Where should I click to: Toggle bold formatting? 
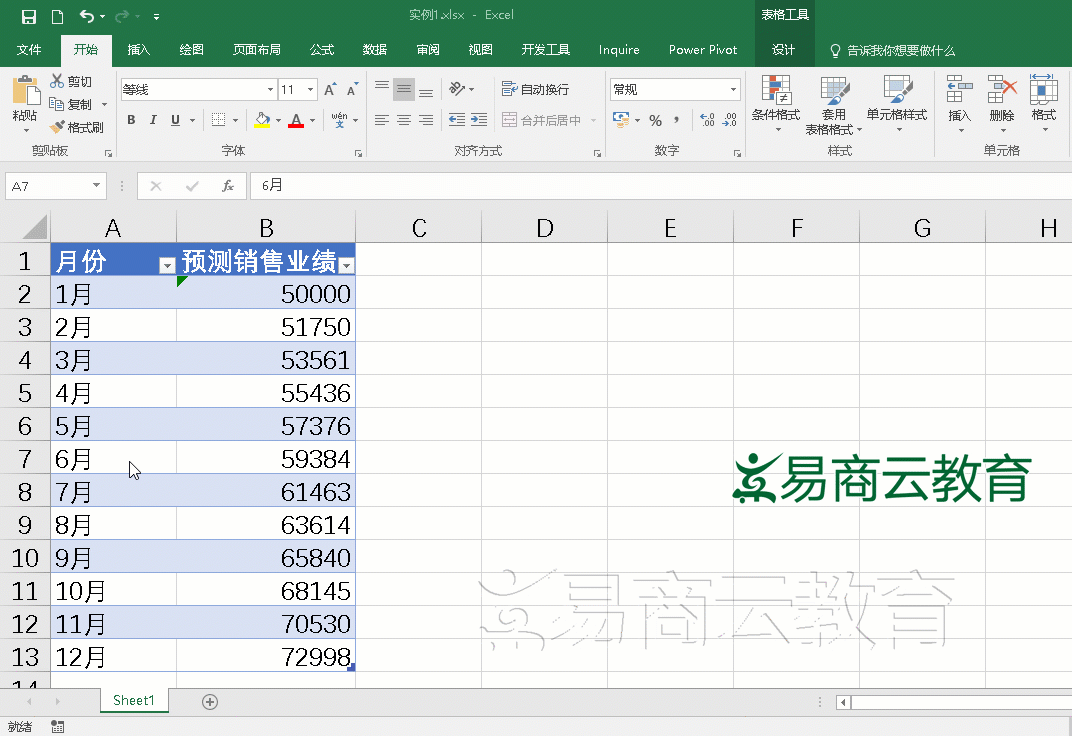[x=131, y=120]
